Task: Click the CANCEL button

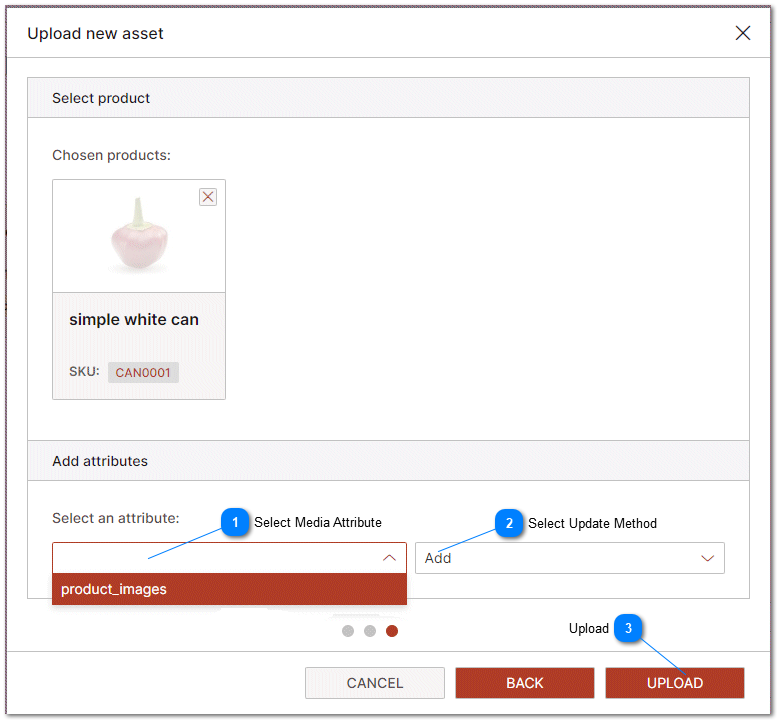Action: click(x=375, y=684)
